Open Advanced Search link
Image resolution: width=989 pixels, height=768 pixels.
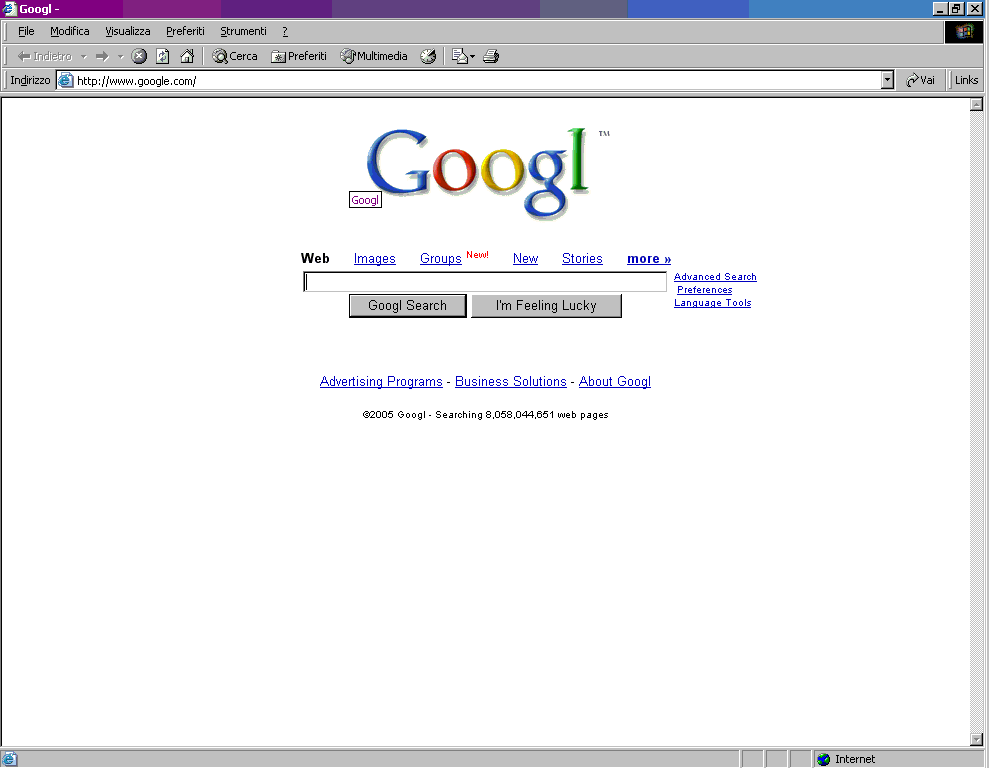pos(715,277)
